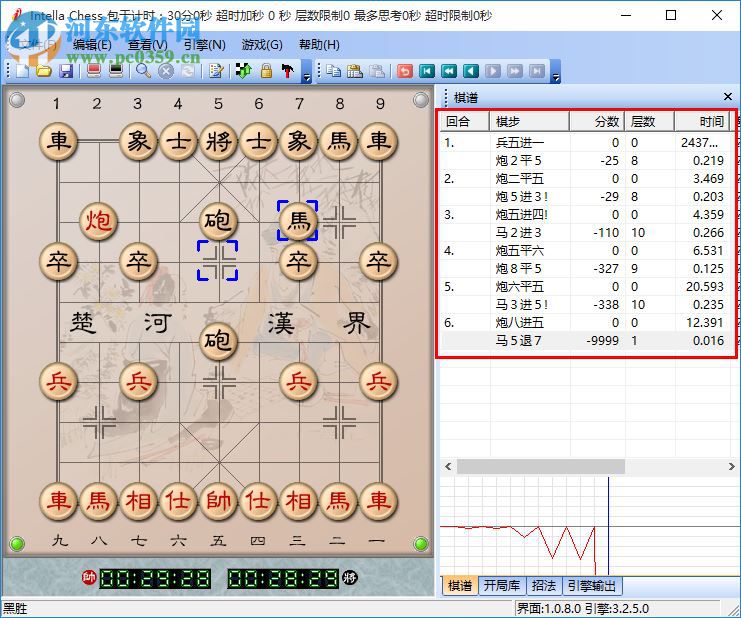The image size is (741, 618).
Task: Switch to the 引擎输出 tab
Action: pos(592,586)
